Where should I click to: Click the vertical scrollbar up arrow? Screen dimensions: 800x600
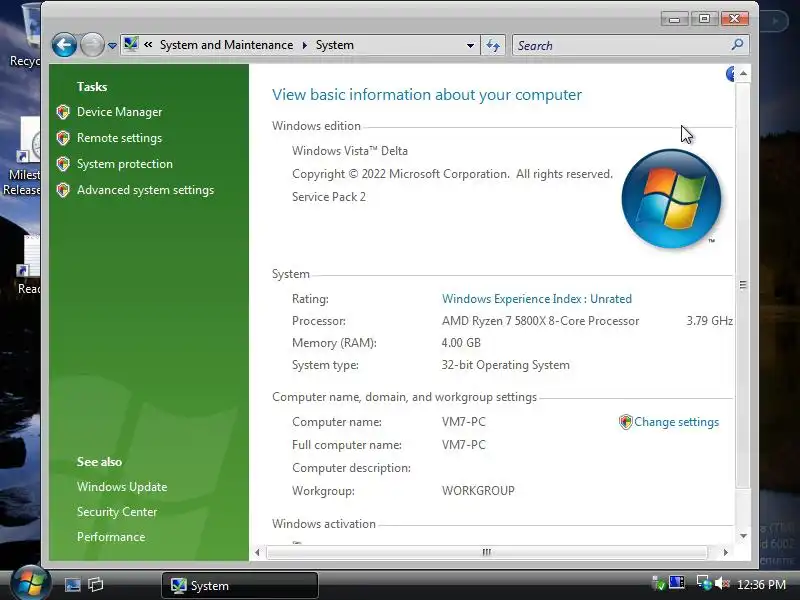743,74
